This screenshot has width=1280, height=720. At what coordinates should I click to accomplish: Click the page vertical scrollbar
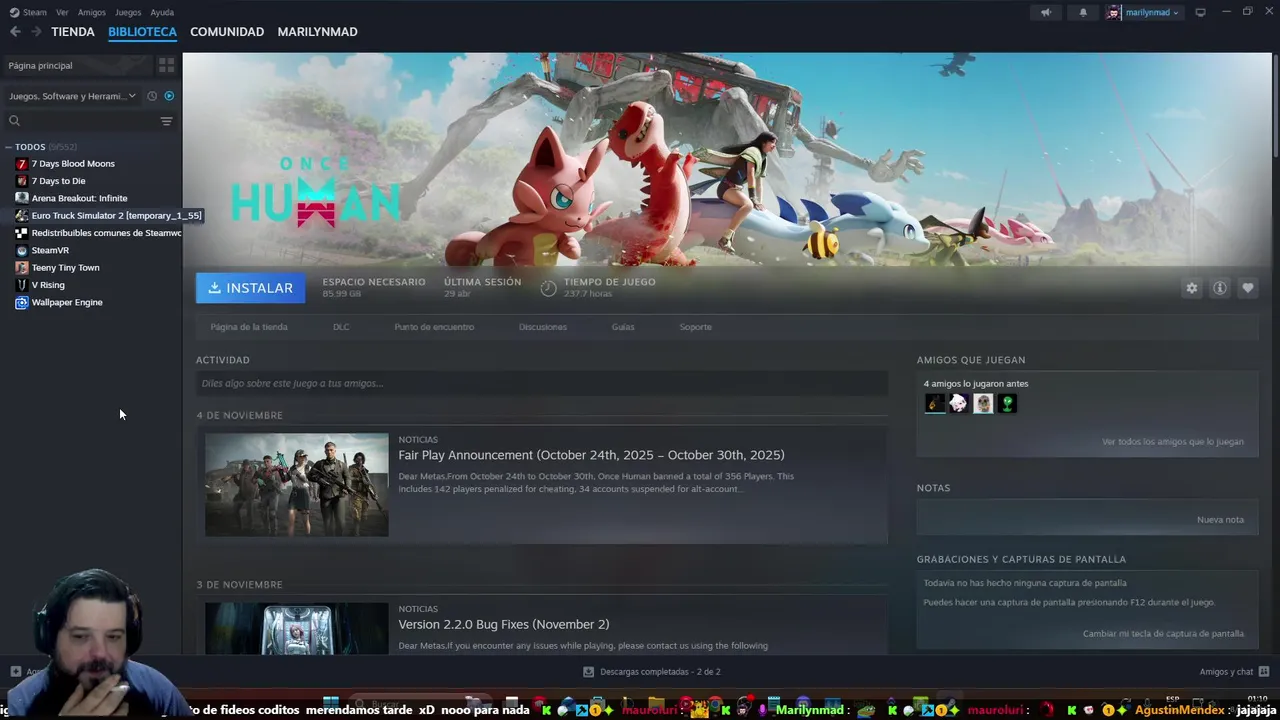click(x=1276, y=104)
